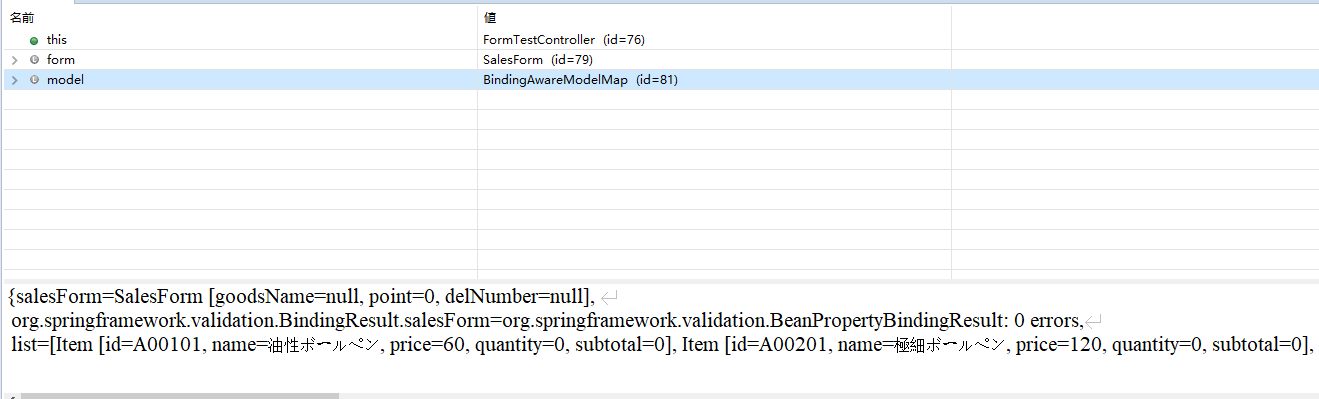This screenshot has width=1319, height=399.
Task: Select value 'SalesForm (id=79)'
Action: point(538,60)
